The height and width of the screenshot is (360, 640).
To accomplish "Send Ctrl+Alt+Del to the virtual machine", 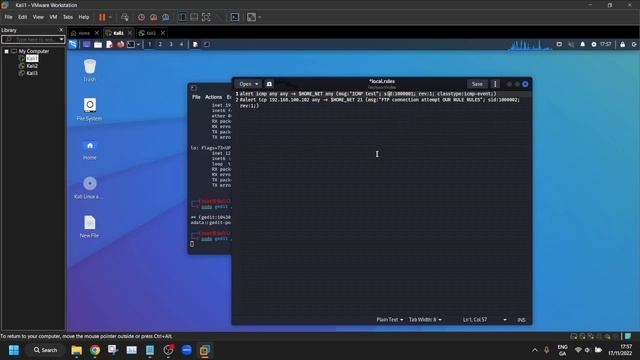I will 125,17.
